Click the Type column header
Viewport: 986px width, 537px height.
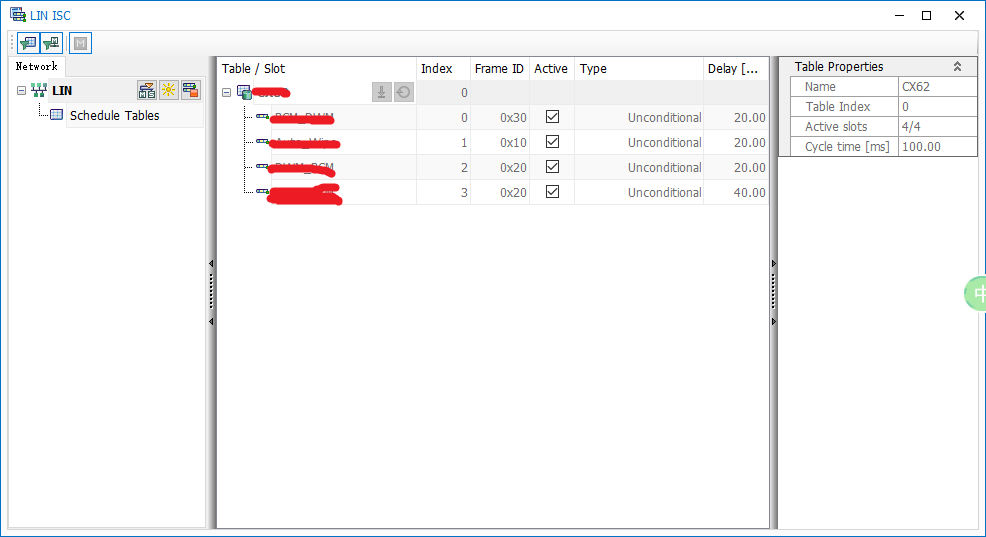639,69
